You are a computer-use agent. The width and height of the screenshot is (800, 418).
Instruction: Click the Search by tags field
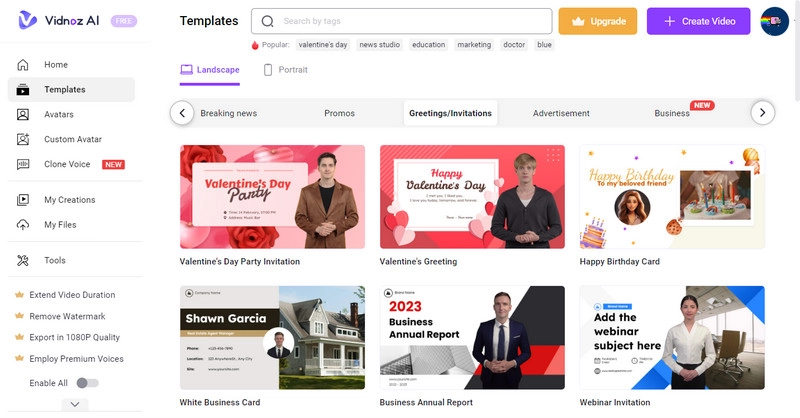tap(412, 21)
